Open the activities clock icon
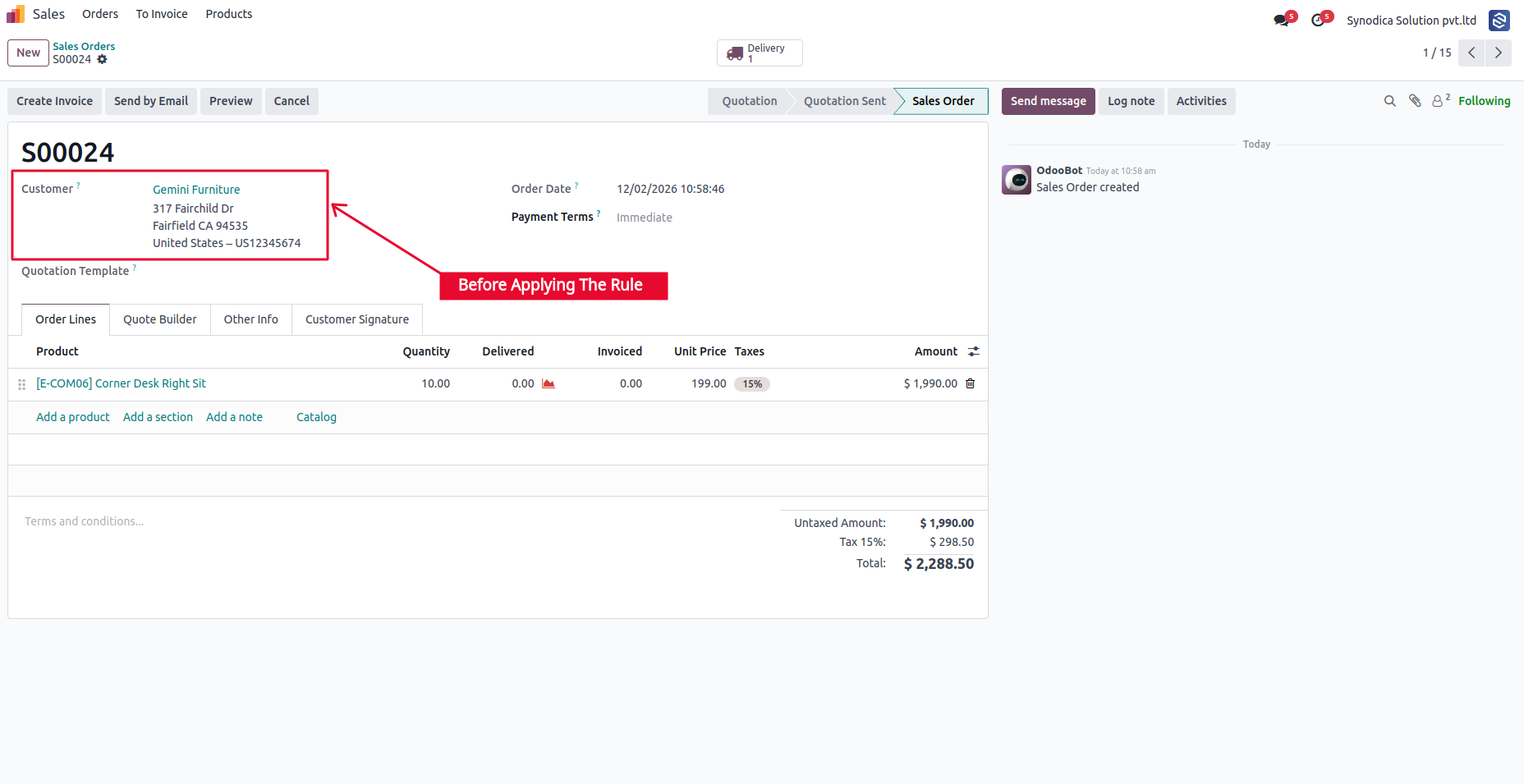 (x=1319, y=20)
